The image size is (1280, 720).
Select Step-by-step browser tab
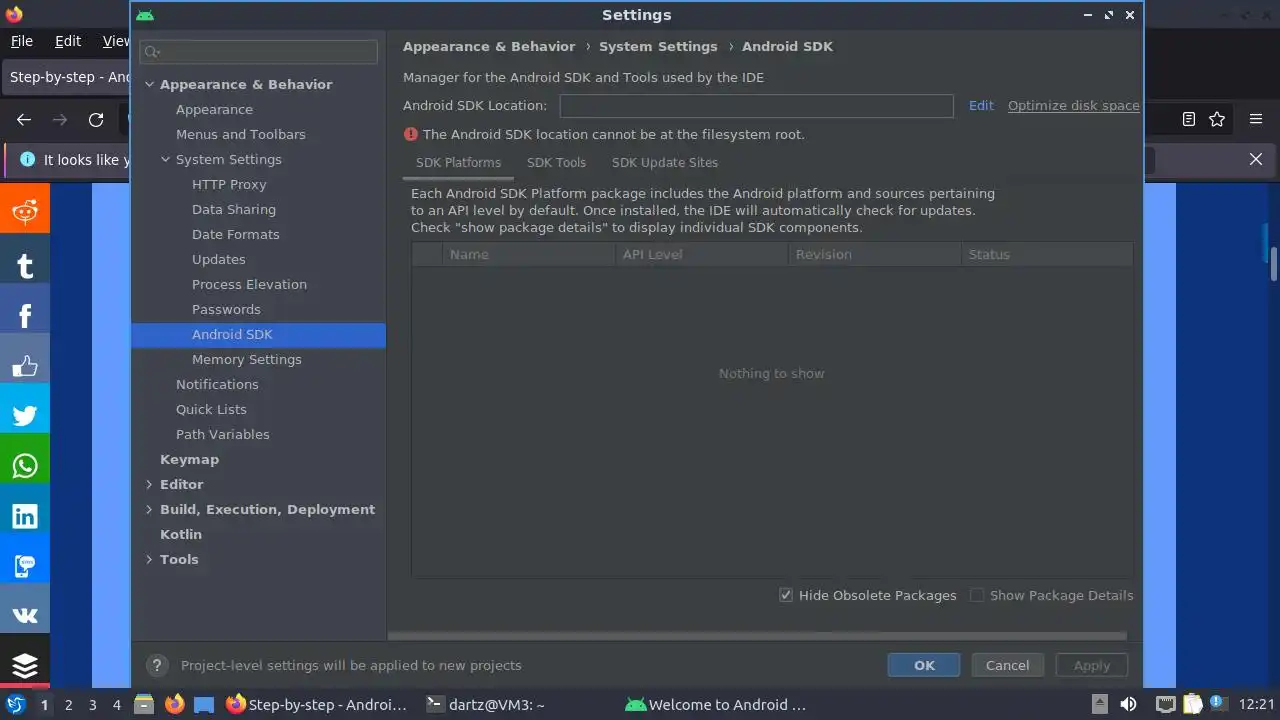click(x=67, y=77)
